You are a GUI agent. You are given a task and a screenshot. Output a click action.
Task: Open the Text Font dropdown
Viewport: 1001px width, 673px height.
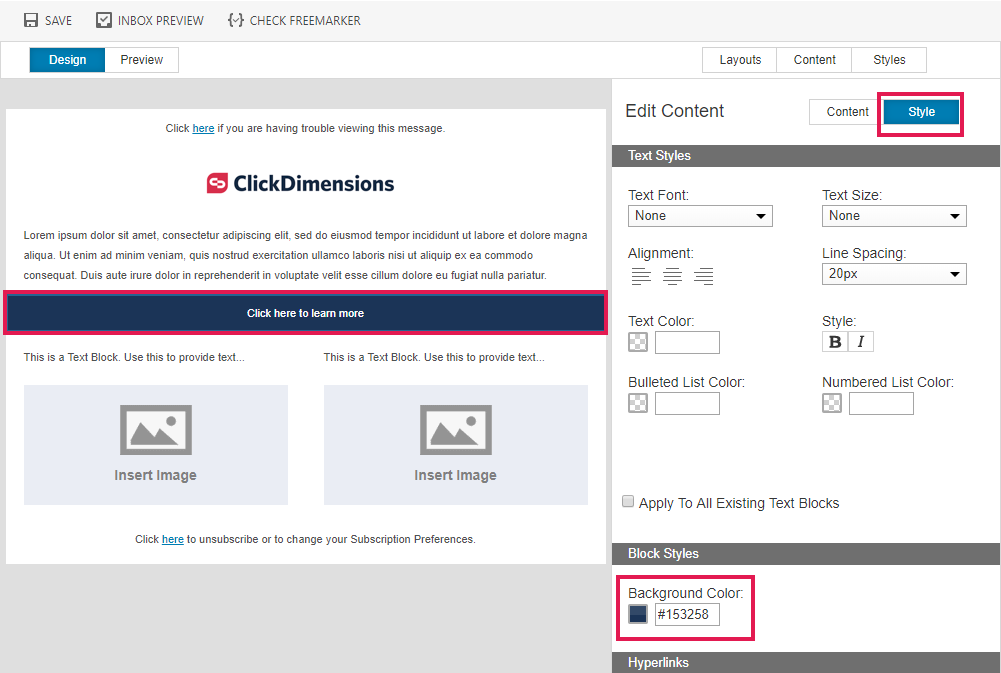click(700, 215)
